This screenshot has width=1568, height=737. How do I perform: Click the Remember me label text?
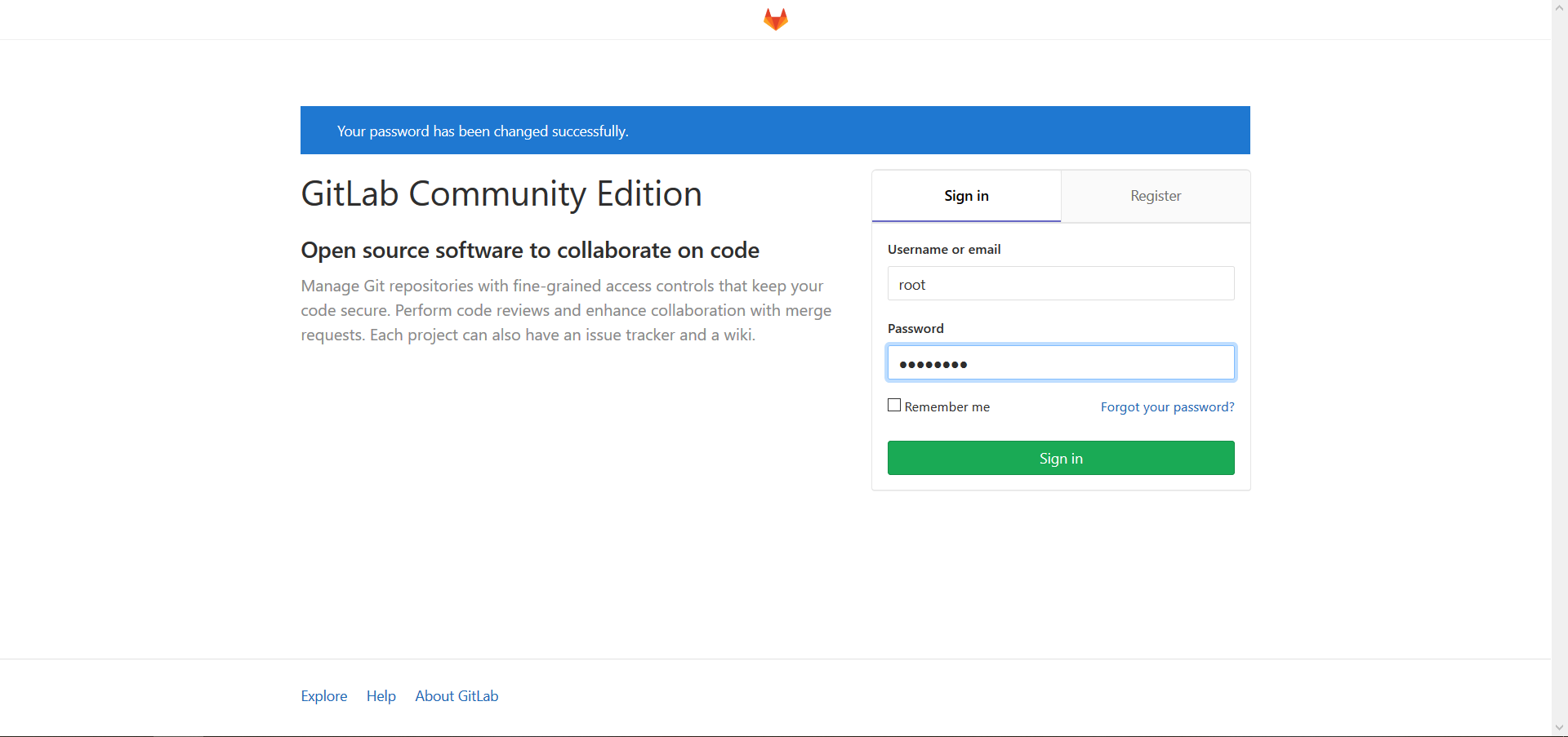[x=947, y=406]
